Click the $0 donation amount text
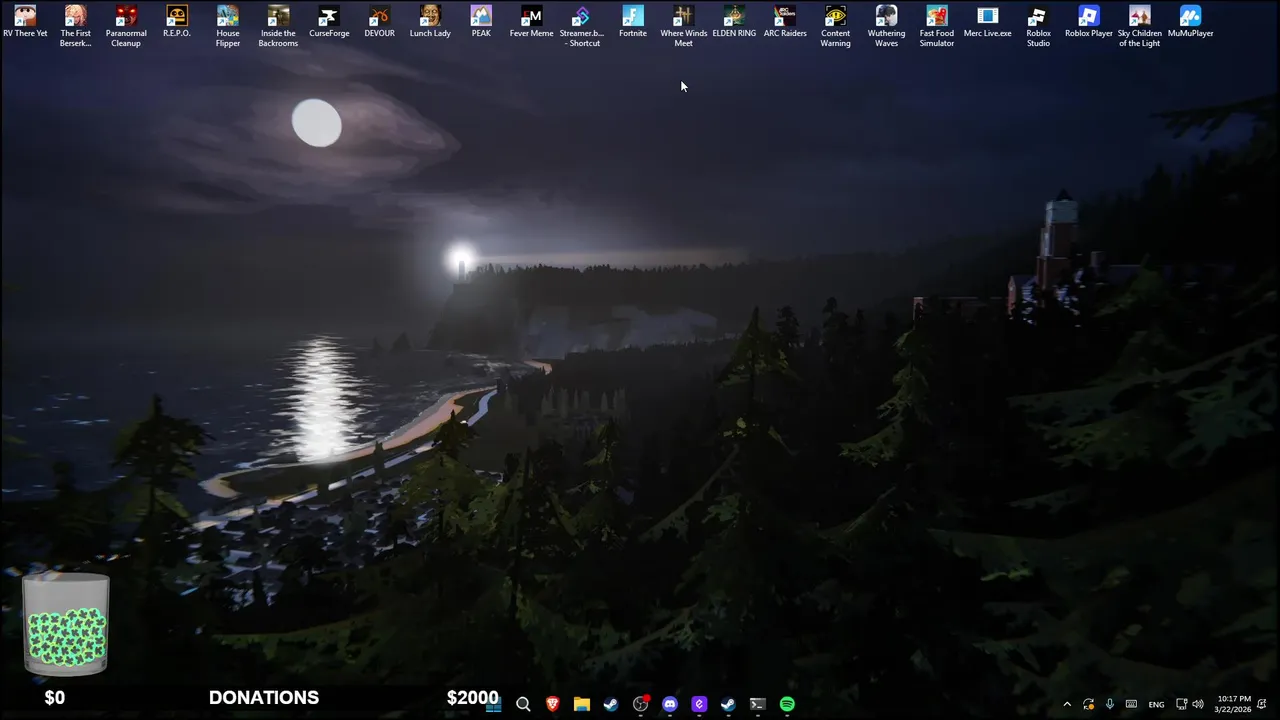 click(x=55, y=698)
